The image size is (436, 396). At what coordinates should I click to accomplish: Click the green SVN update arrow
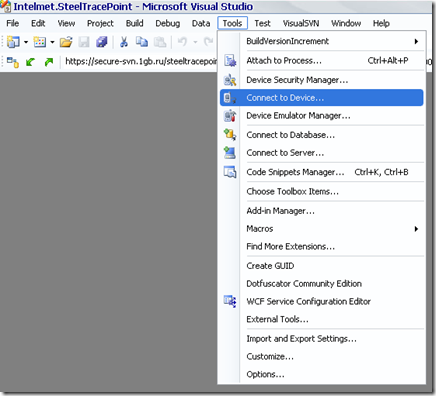click(30, 62)
